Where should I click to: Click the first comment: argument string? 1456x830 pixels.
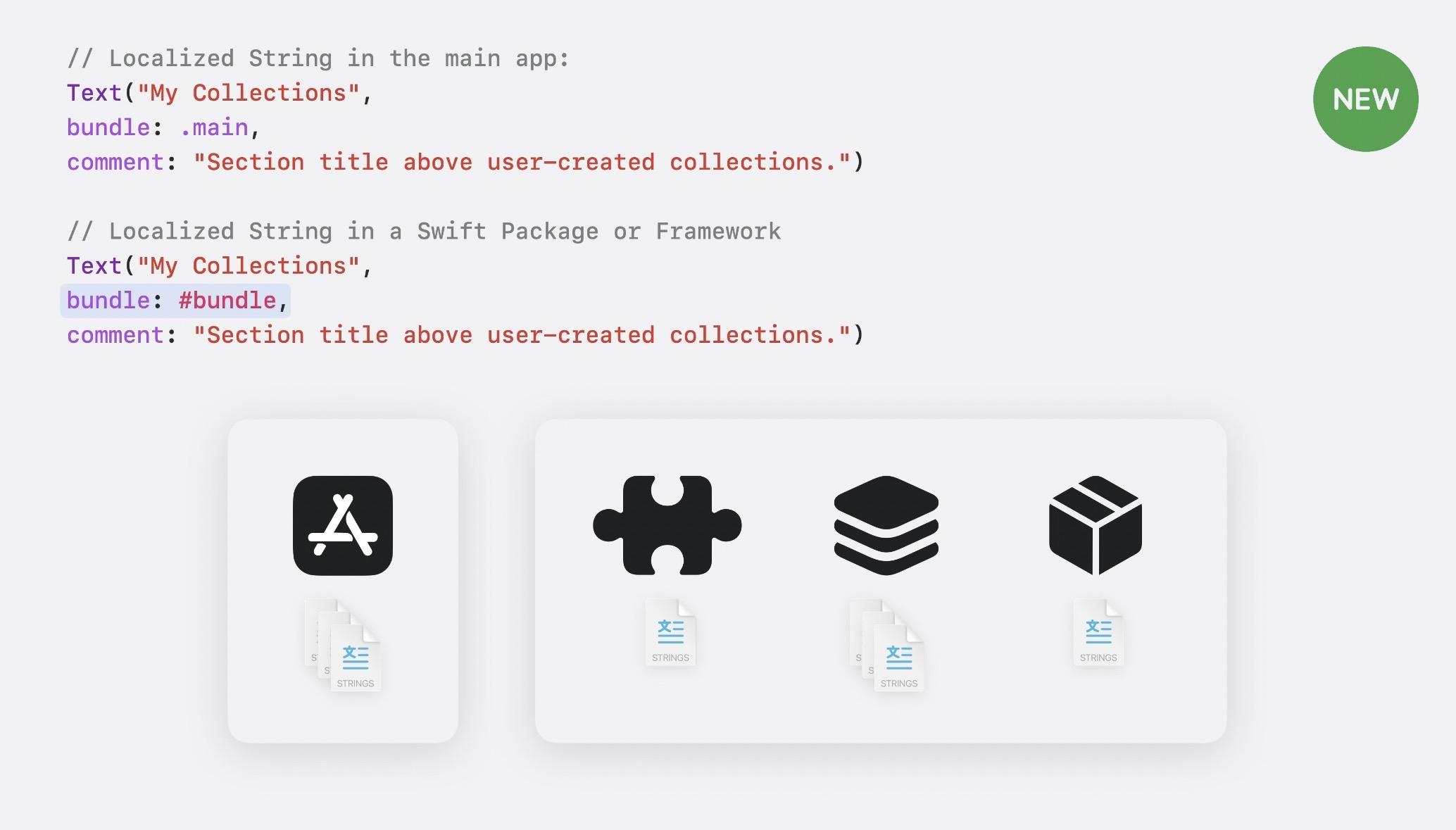(x=522, y=163)
